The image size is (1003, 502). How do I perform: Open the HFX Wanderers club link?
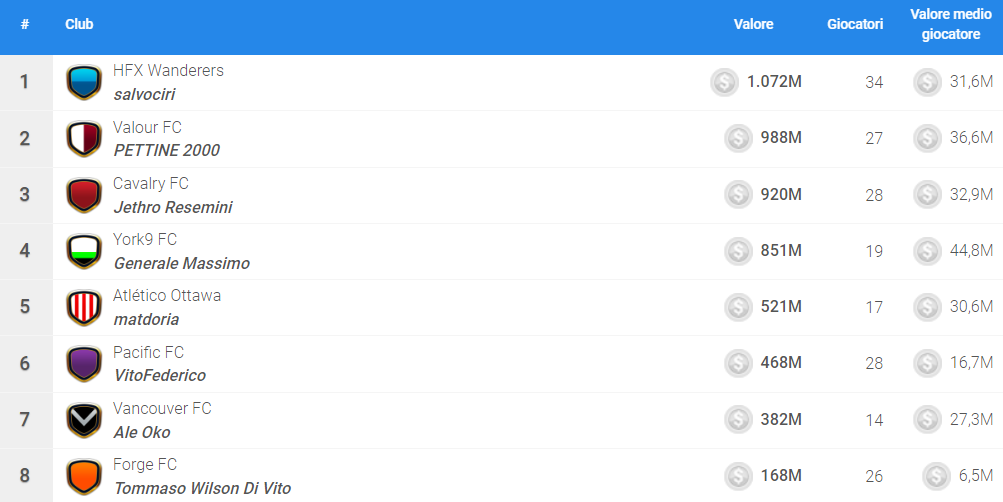pyautogui.click(x=168, y=71)
